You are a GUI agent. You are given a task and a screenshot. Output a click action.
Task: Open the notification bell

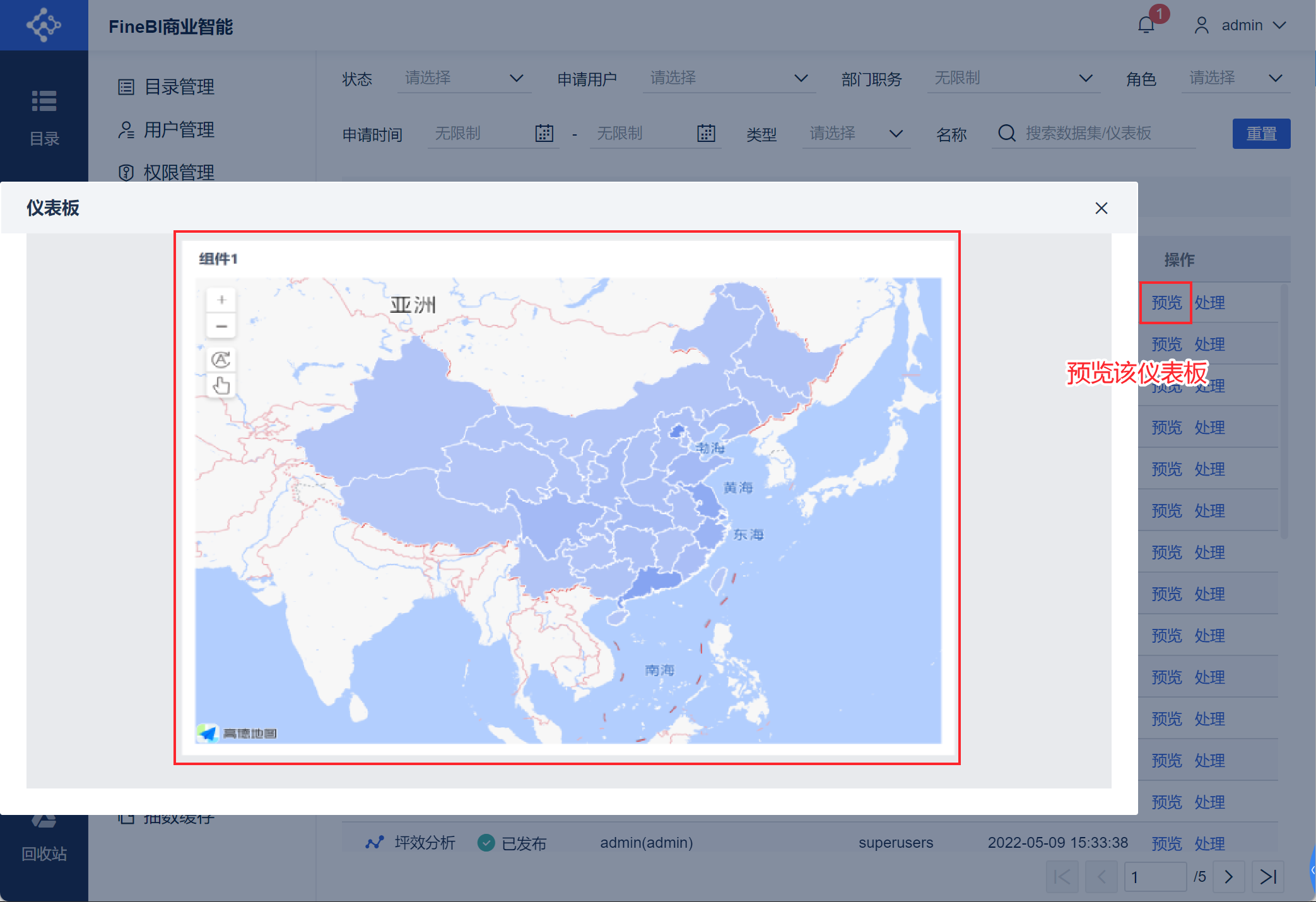pyautogui.click(x=1146, y=25)
